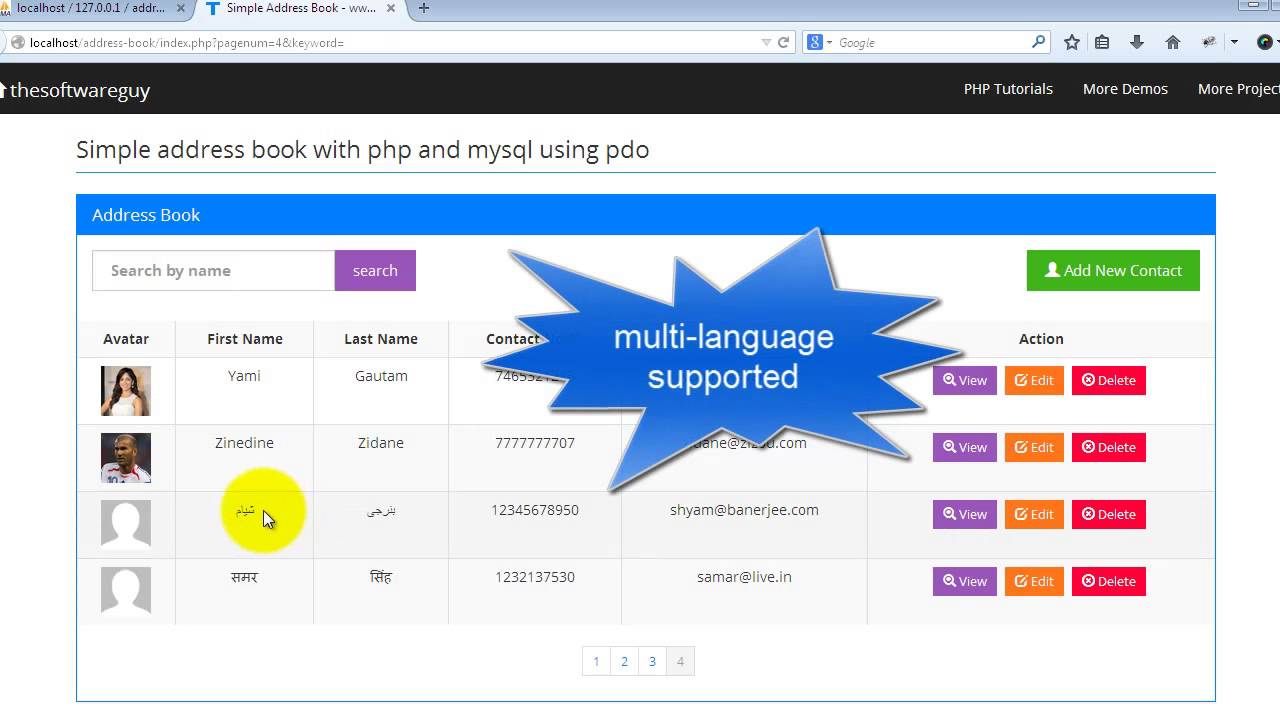
Task: Click the Avatar column header
Action: [126, 339]
